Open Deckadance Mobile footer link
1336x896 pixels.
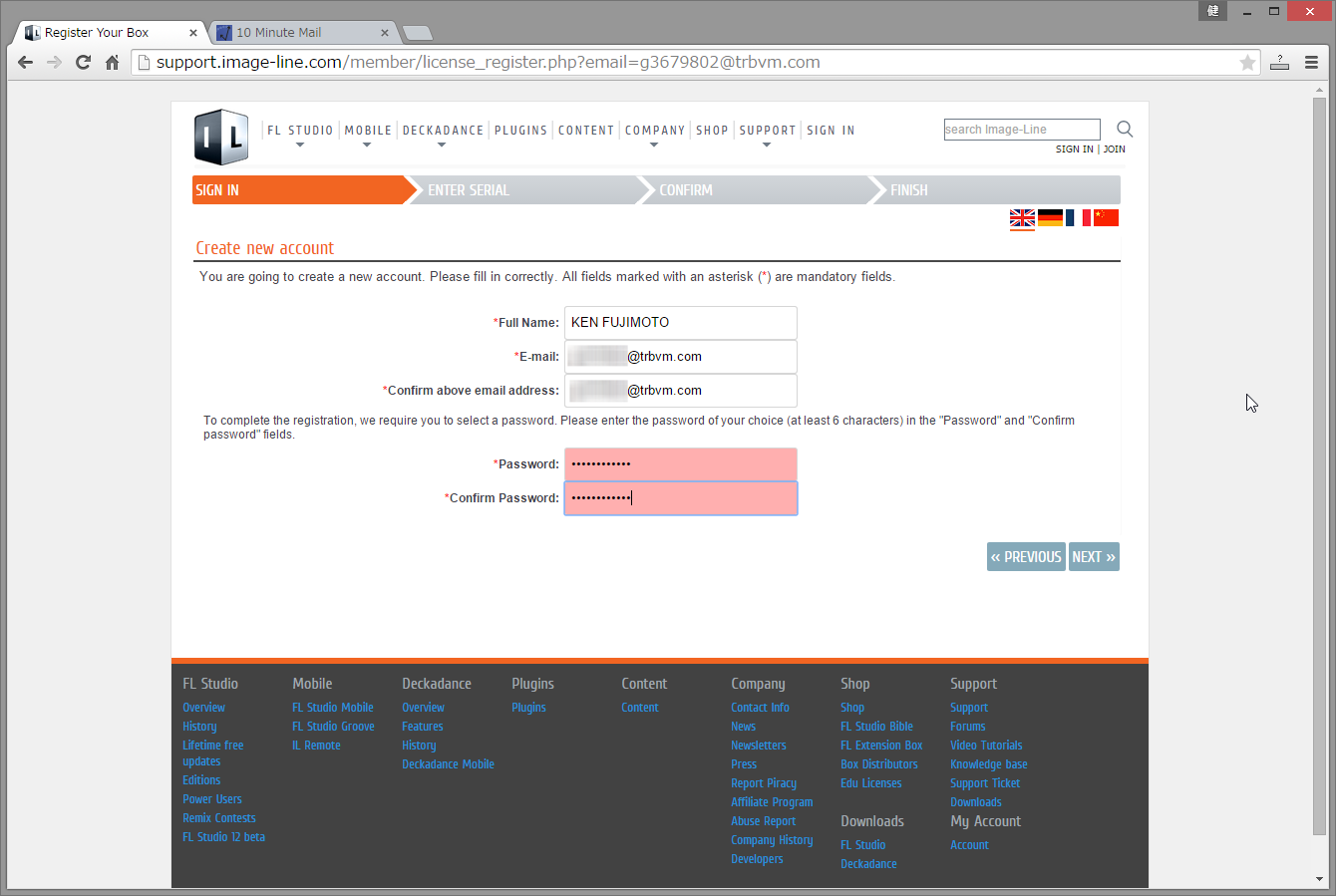click(448, 764)
